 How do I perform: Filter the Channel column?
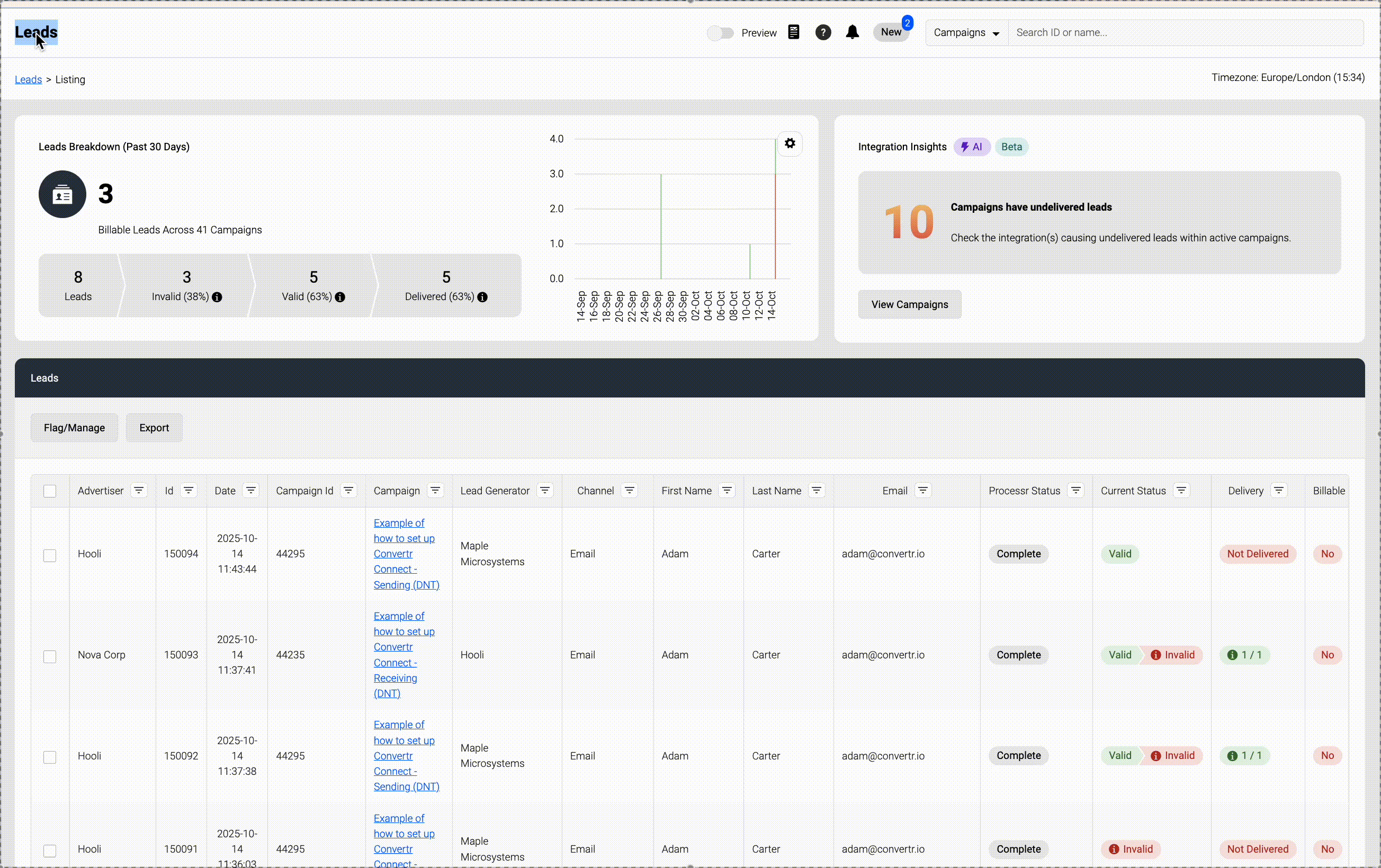tap(629, 490)
